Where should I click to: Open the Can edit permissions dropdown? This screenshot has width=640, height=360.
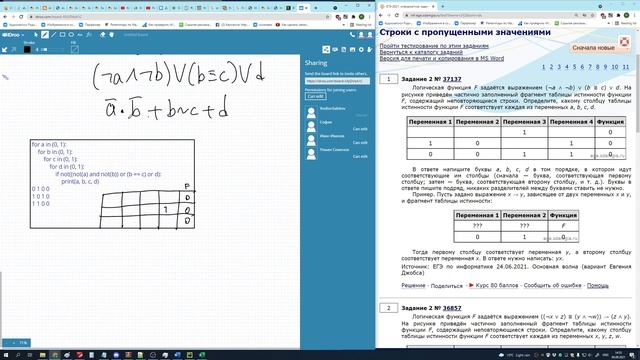[315, 96]
